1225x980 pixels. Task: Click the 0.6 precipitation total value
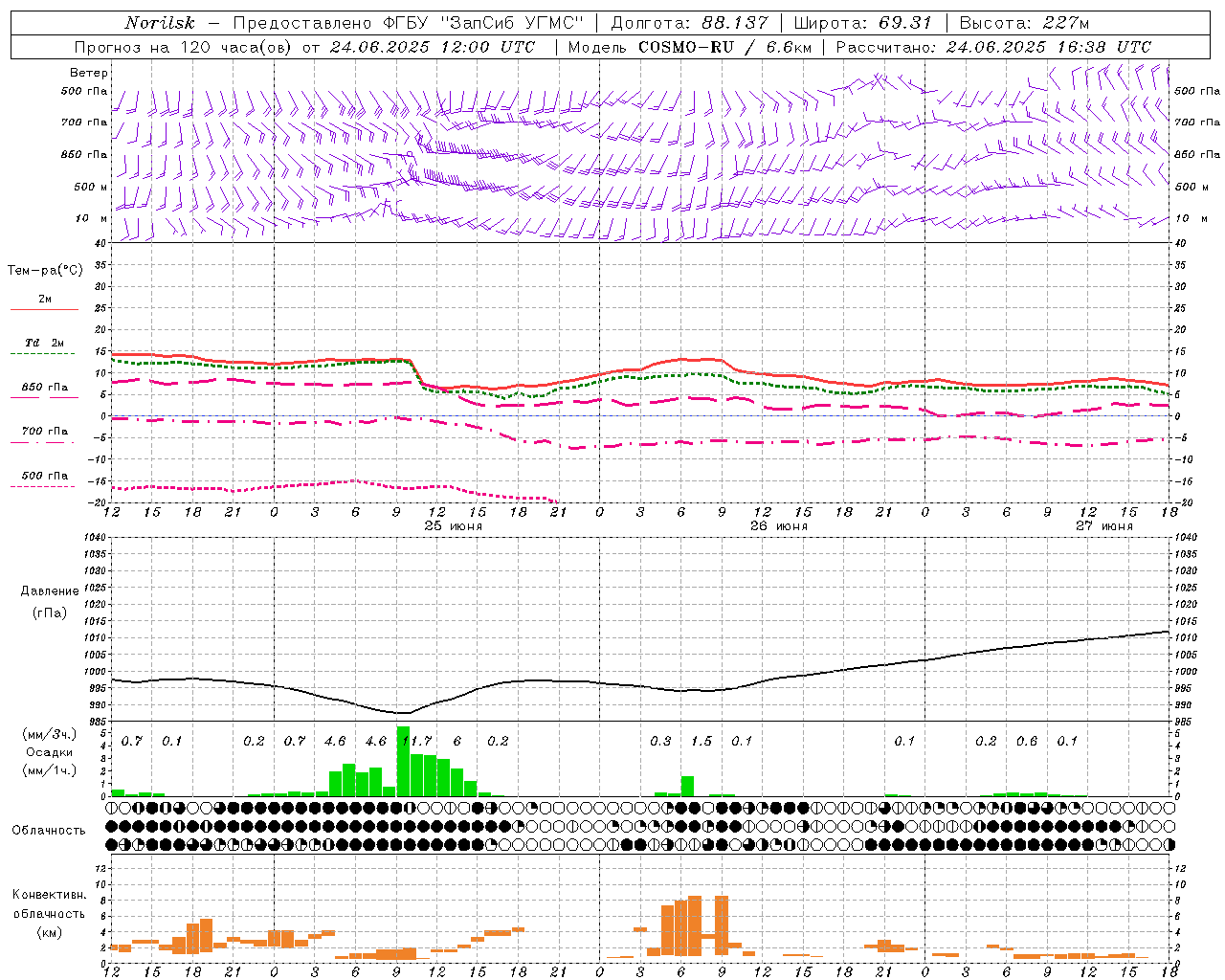tap(1027, 741)
